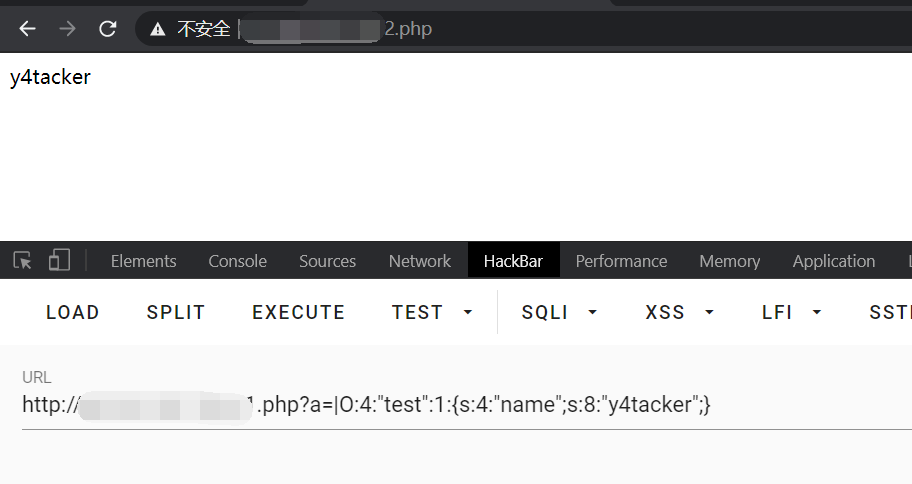Expand the XSS dropdown menu
The height and width of the screenshot is (484, 912).
(x=680, y=312)
